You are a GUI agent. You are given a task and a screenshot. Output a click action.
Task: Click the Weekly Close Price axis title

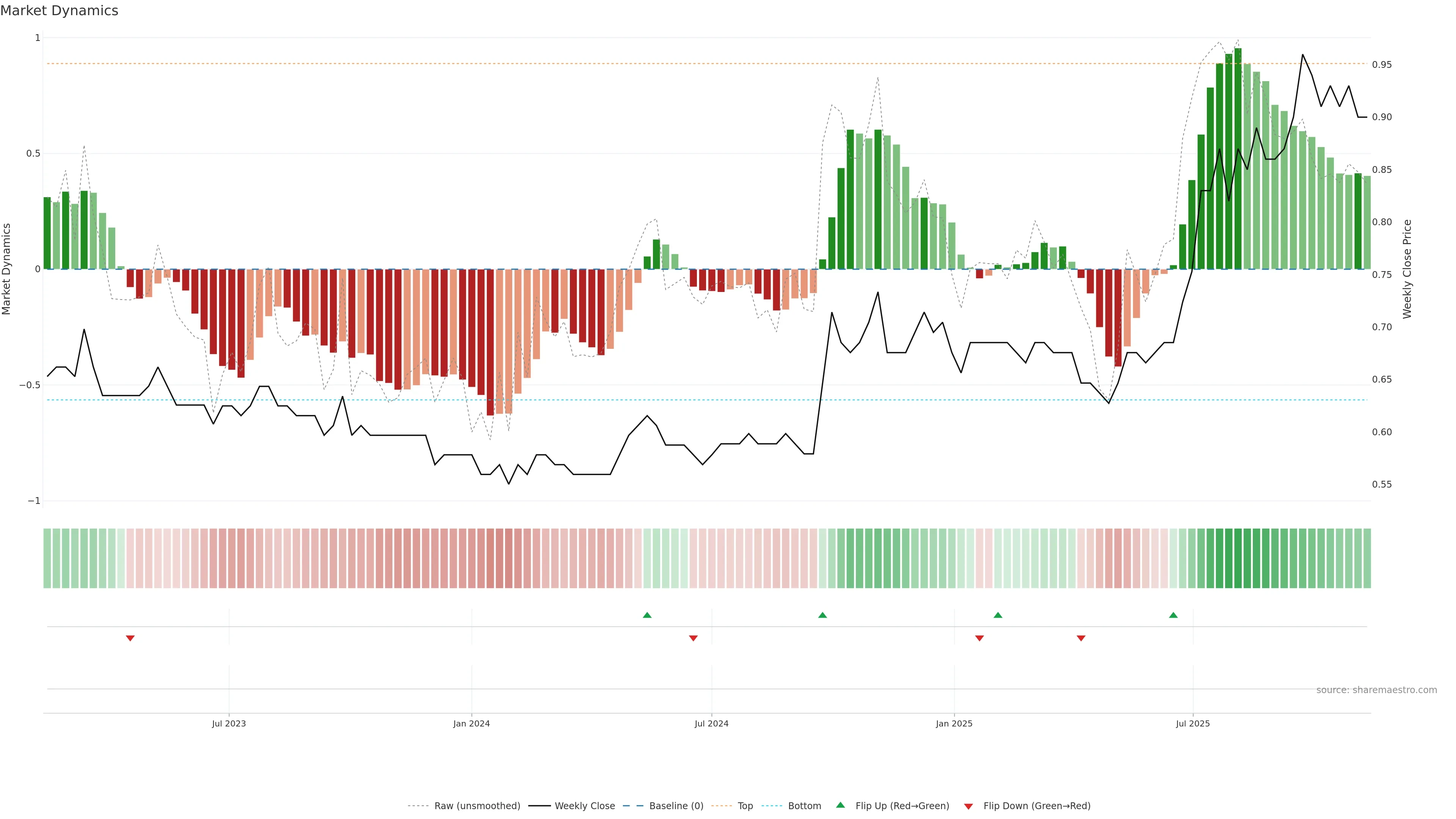tap(1407, 269)
